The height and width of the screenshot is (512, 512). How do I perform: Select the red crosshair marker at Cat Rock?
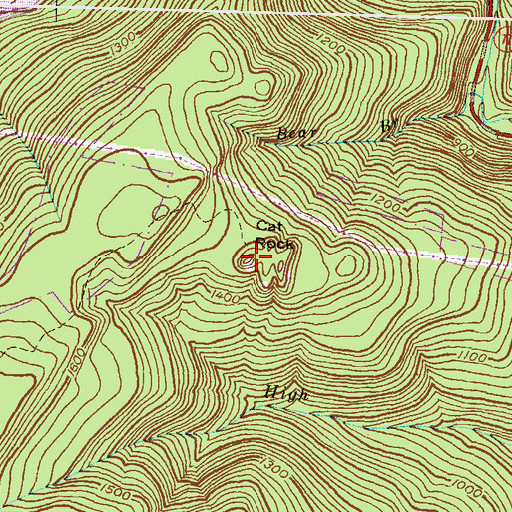pos(256,257)
